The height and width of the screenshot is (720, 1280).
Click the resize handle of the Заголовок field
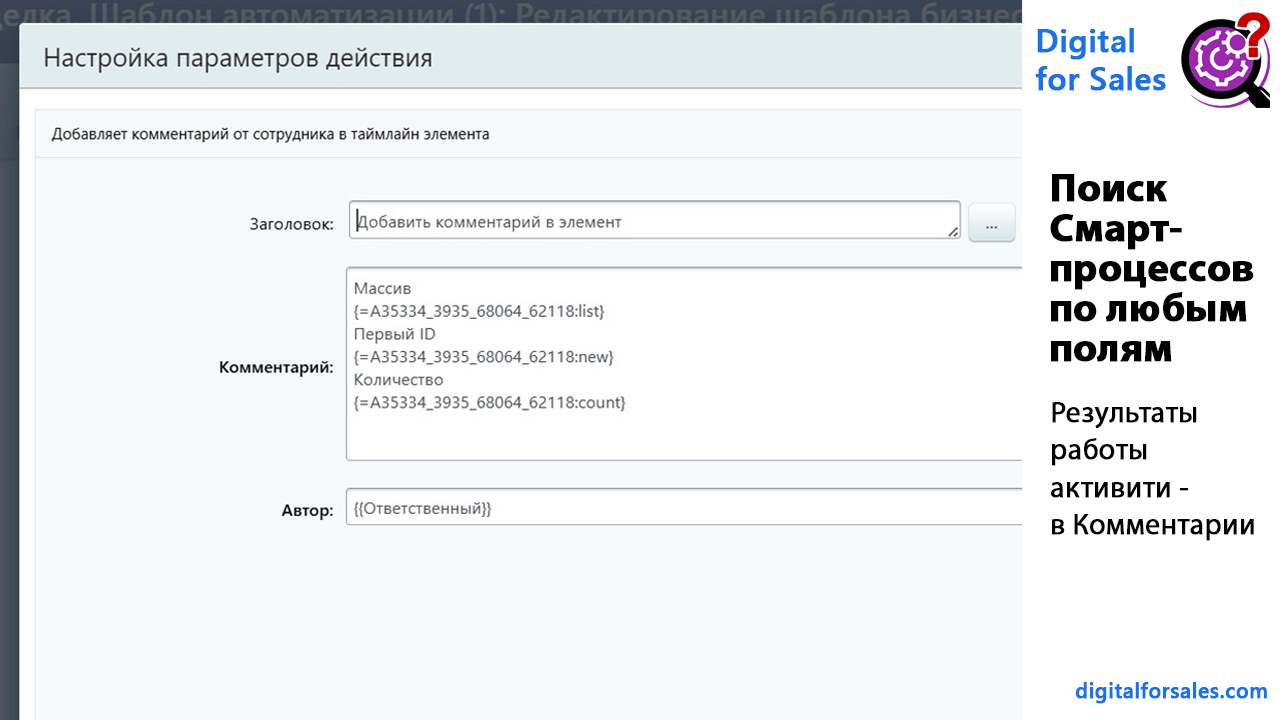point(952,231)
